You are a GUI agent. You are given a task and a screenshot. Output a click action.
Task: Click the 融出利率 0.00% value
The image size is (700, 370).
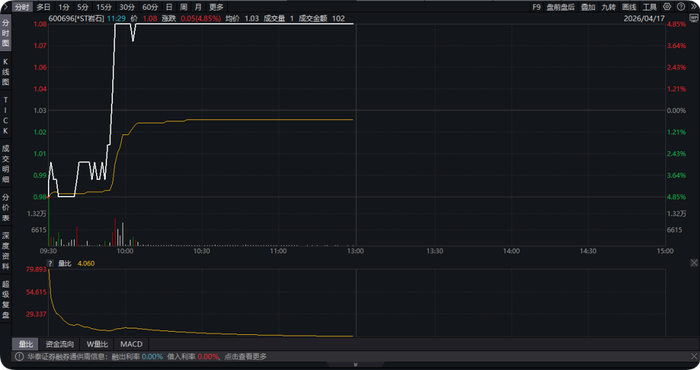(152, 357)
